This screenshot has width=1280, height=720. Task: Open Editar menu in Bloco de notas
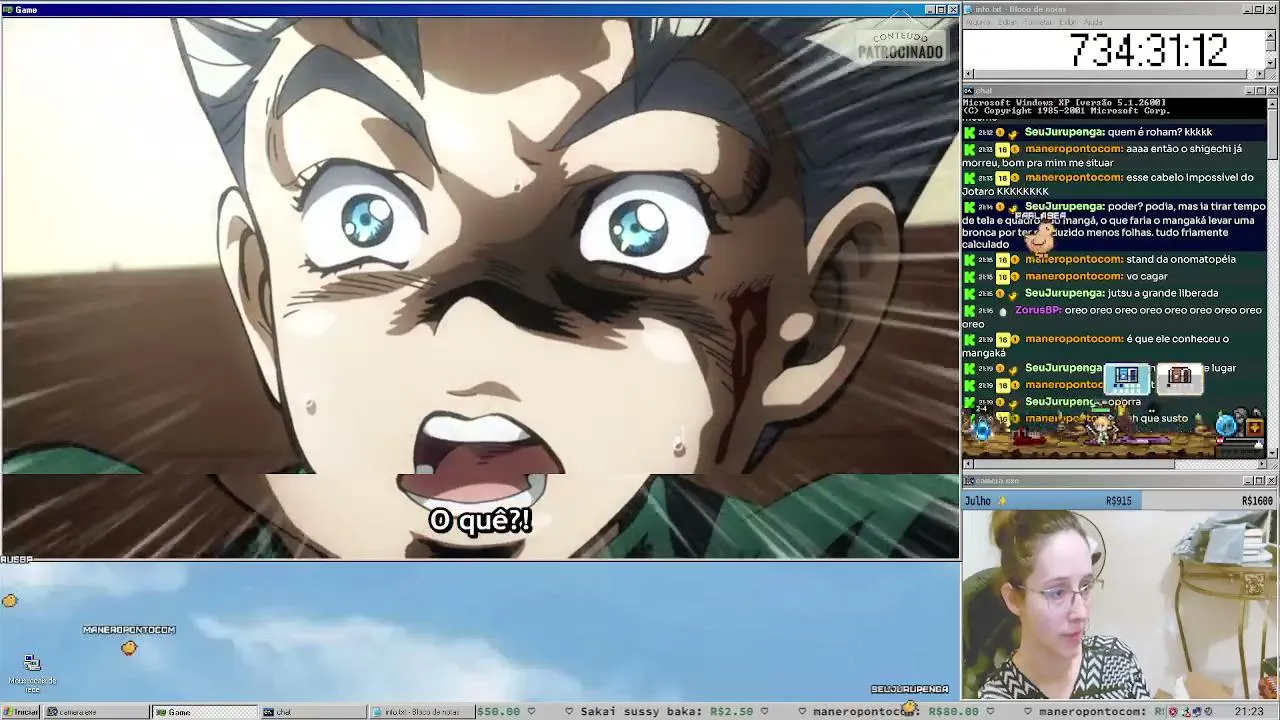point(1007,22)
